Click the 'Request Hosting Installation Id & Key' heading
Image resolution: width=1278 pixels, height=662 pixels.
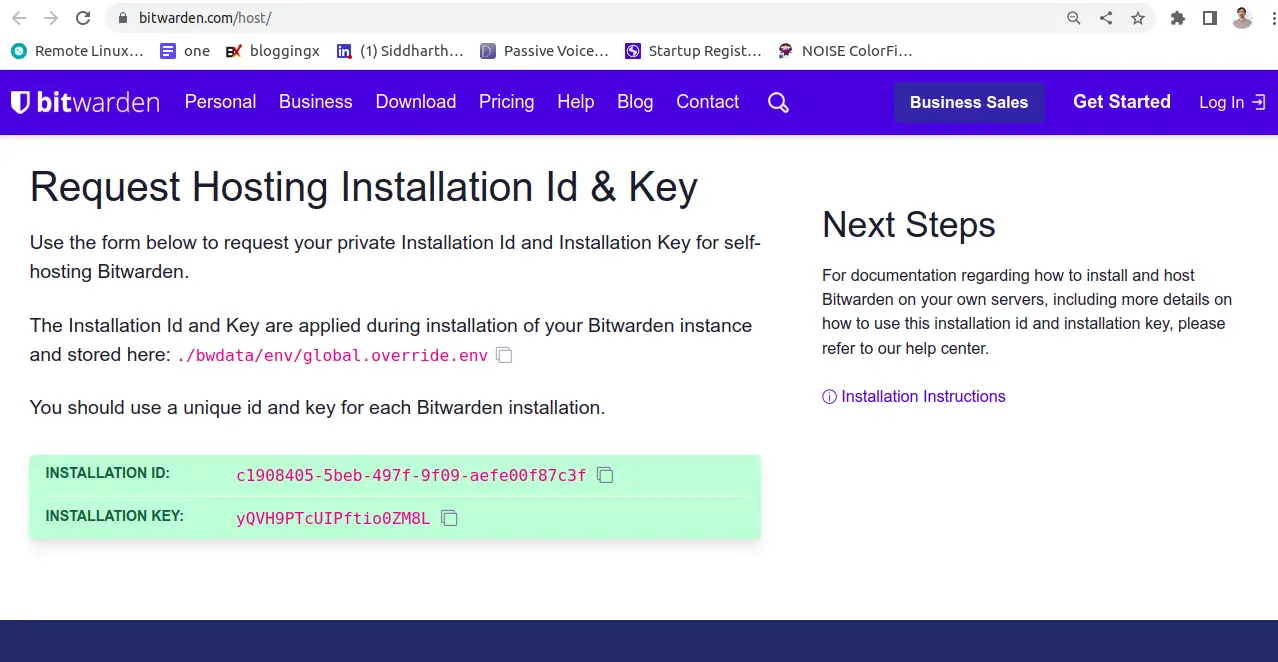tap(364, 187)
